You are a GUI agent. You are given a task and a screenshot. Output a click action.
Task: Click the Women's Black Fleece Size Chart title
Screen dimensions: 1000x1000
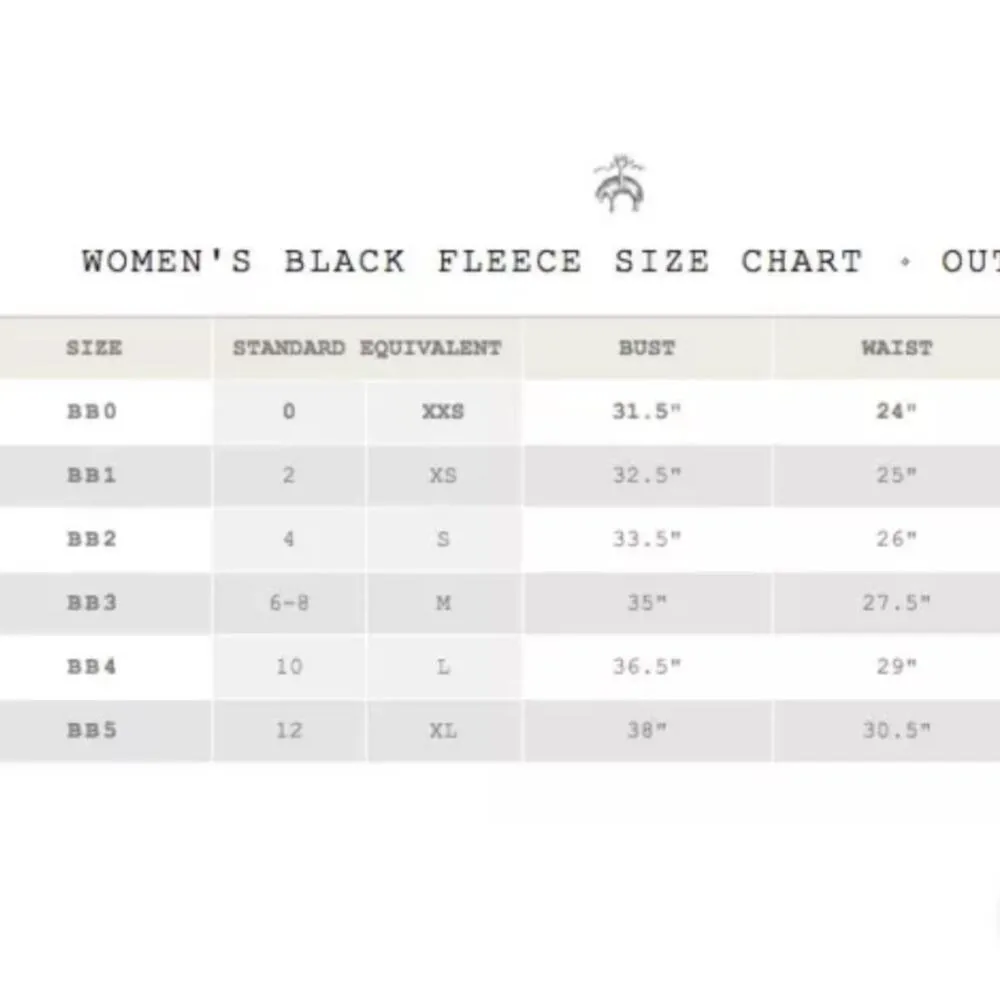(x=540, y=262)
